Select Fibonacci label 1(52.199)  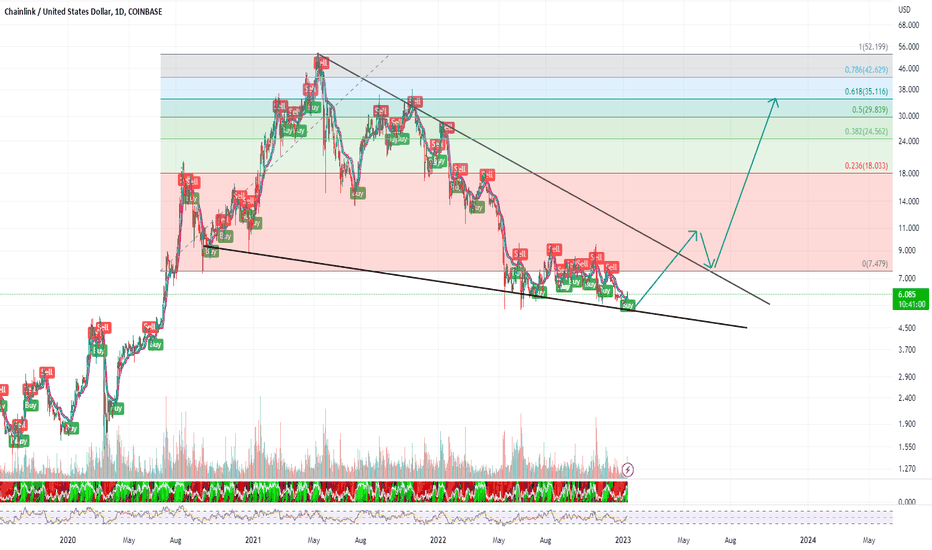tap(873, 47)
